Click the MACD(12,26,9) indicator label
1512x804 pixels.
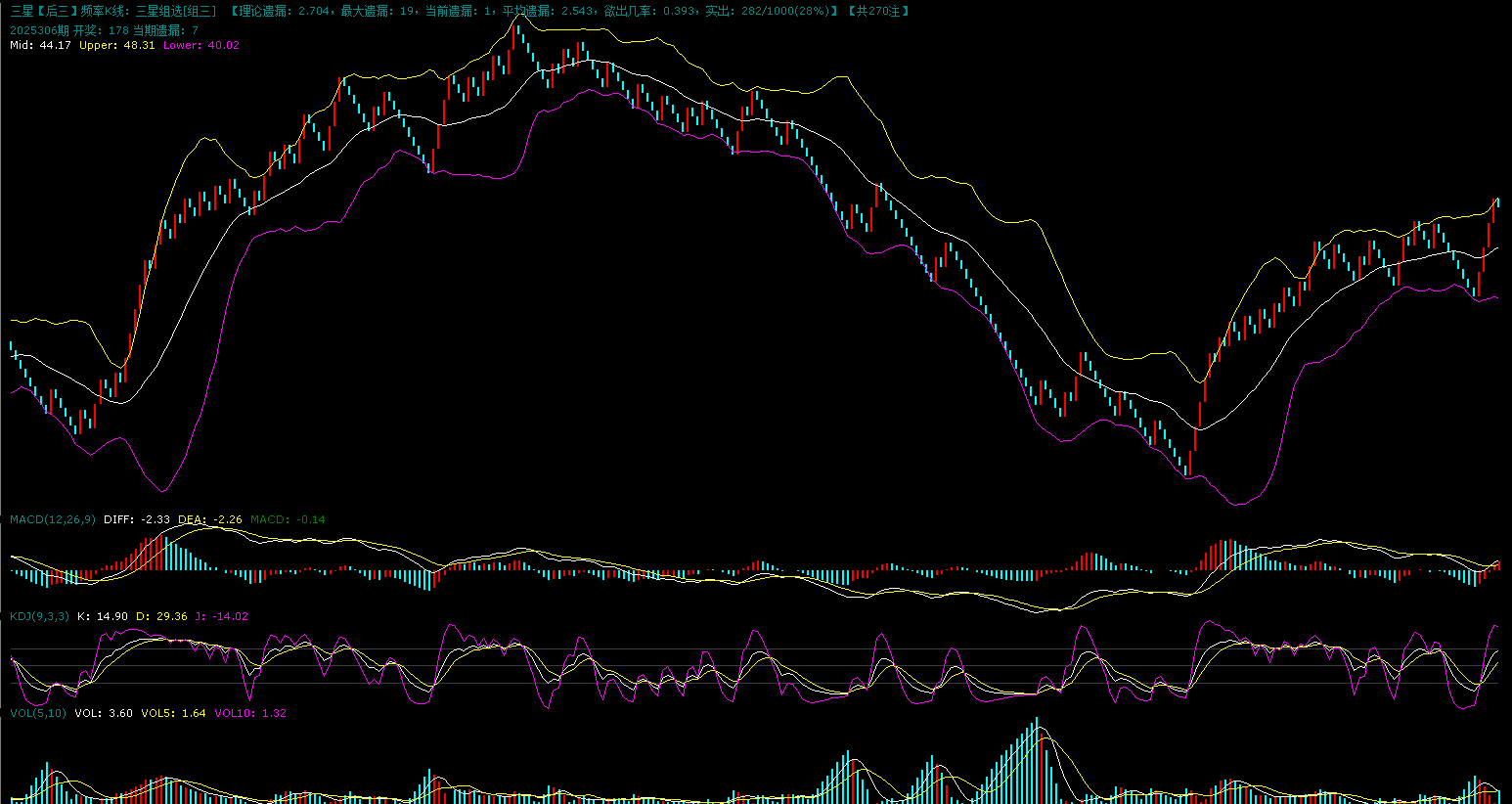[53, 519]
